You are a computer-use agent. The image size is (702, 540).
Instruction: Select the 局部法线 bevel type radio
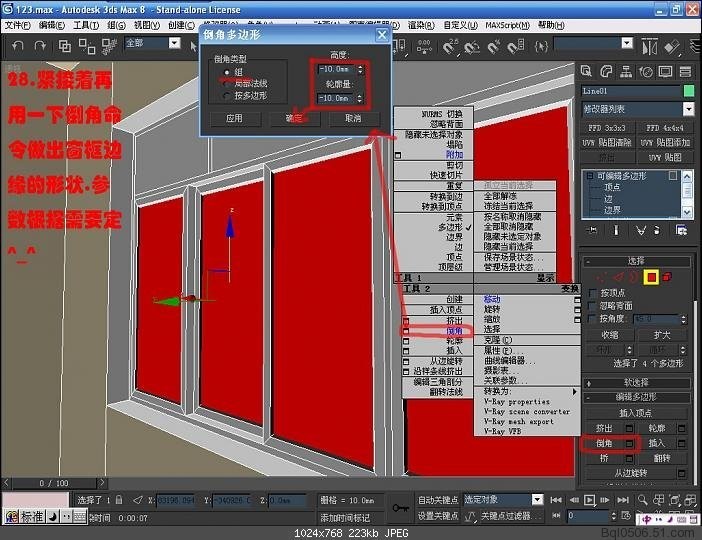point(227,84)
